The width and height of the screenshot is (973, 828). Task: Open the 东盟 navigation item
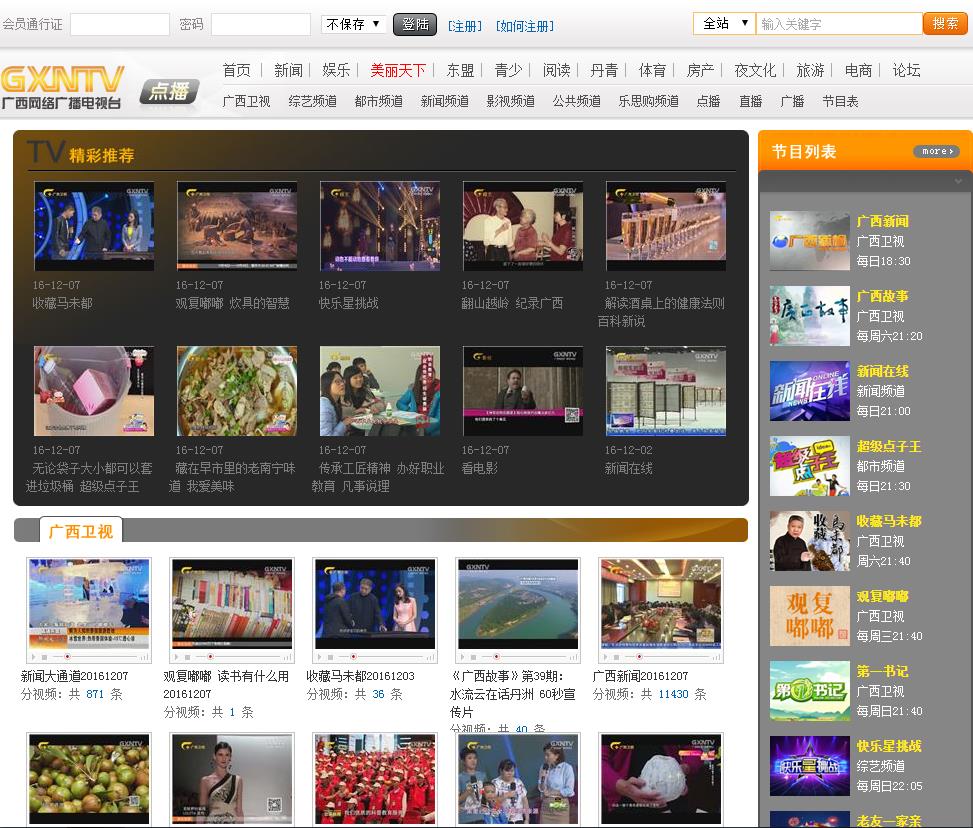[x=460, y=70]
